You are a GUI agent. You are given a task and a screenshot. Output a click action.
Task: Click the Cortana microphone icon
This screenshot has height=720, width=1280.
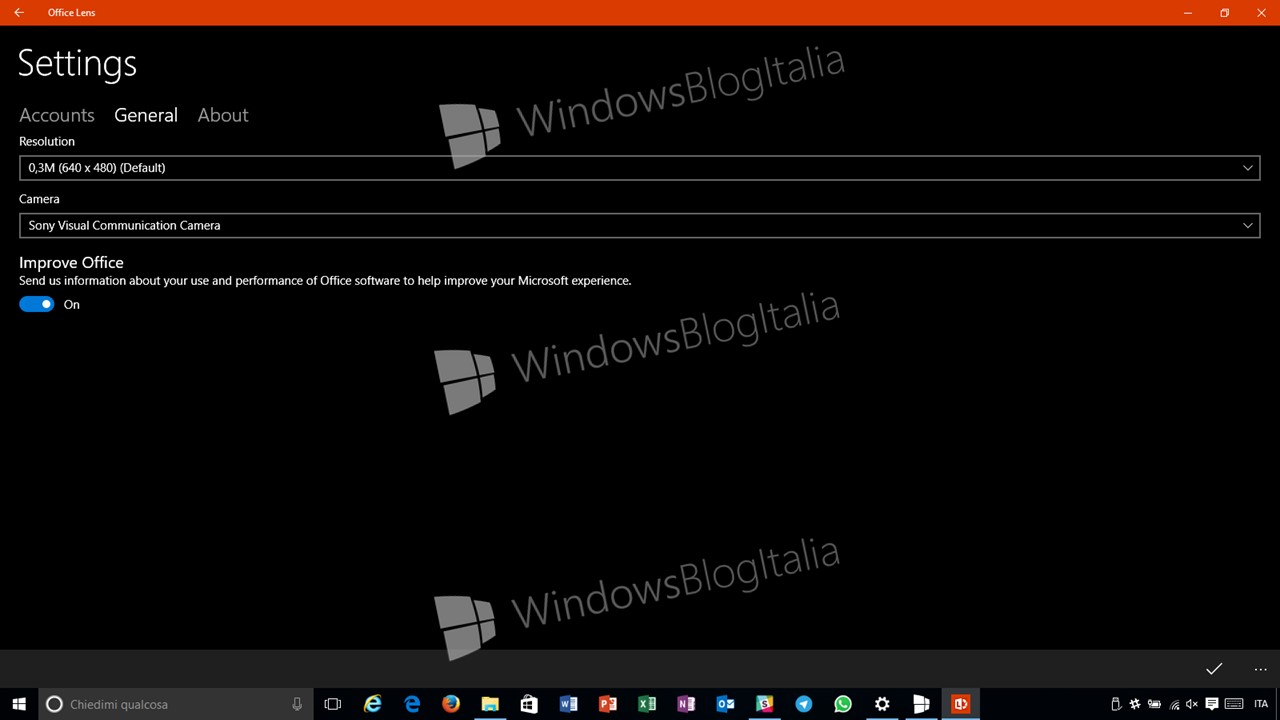click(297, 704)
